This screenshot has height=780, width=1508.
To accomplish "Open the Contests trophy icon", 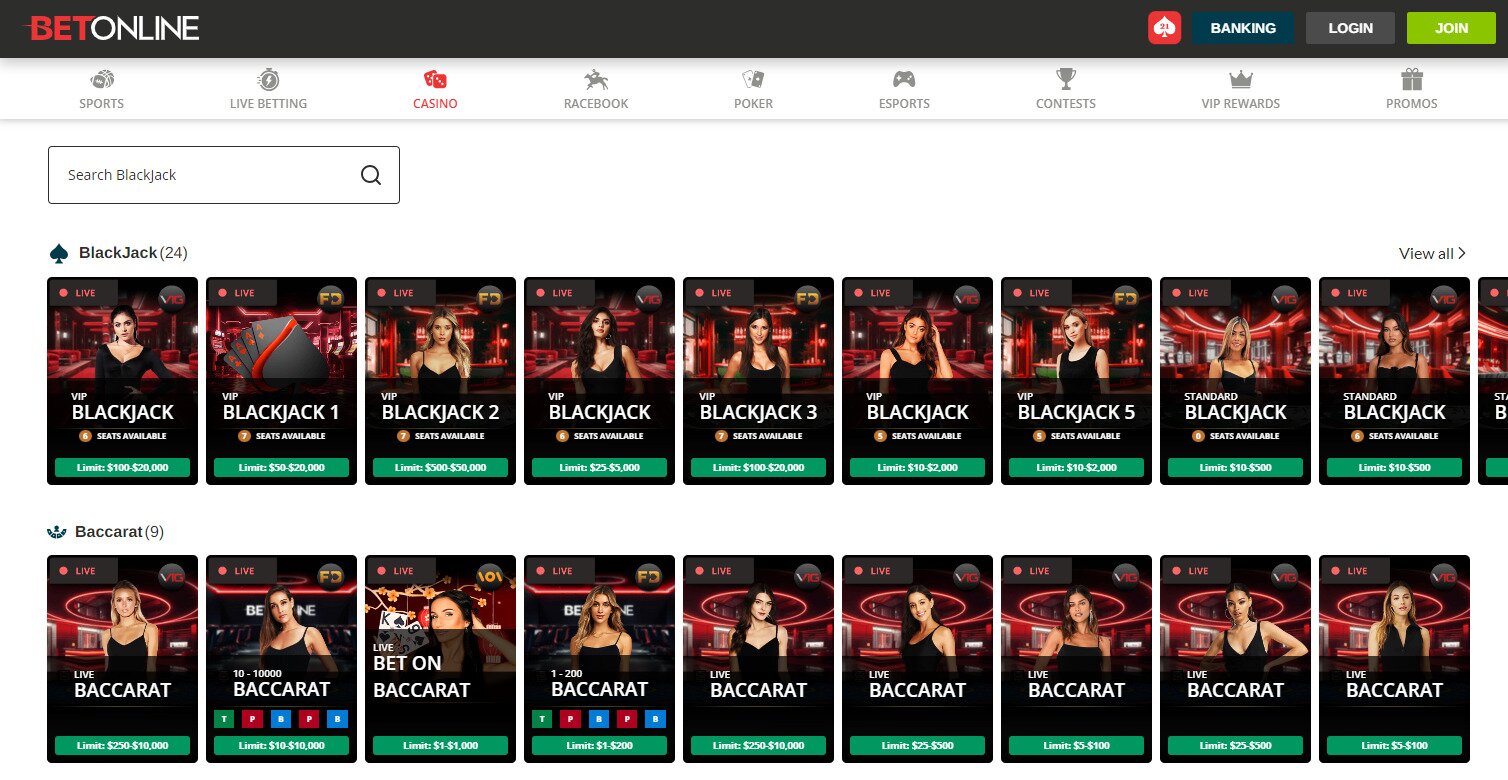I will [x=1066, y=80].
